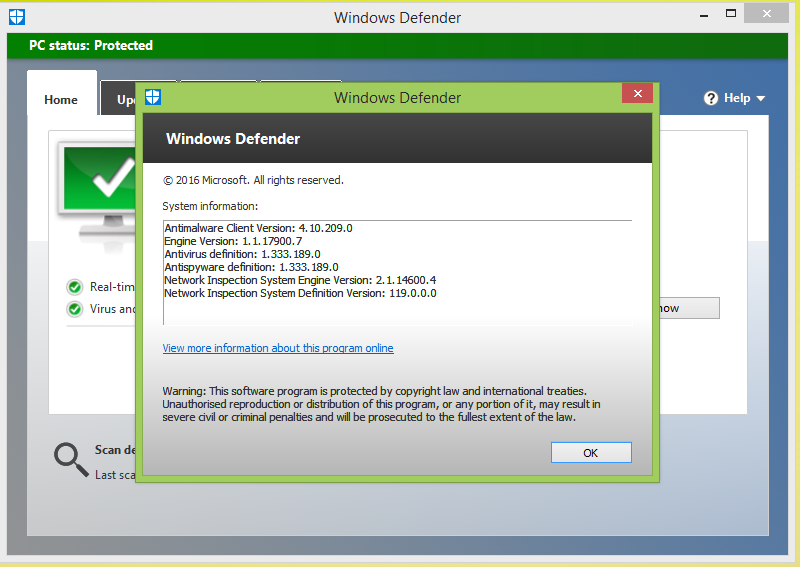Click the partially hidden Scan now button

[x=689, y=308]
